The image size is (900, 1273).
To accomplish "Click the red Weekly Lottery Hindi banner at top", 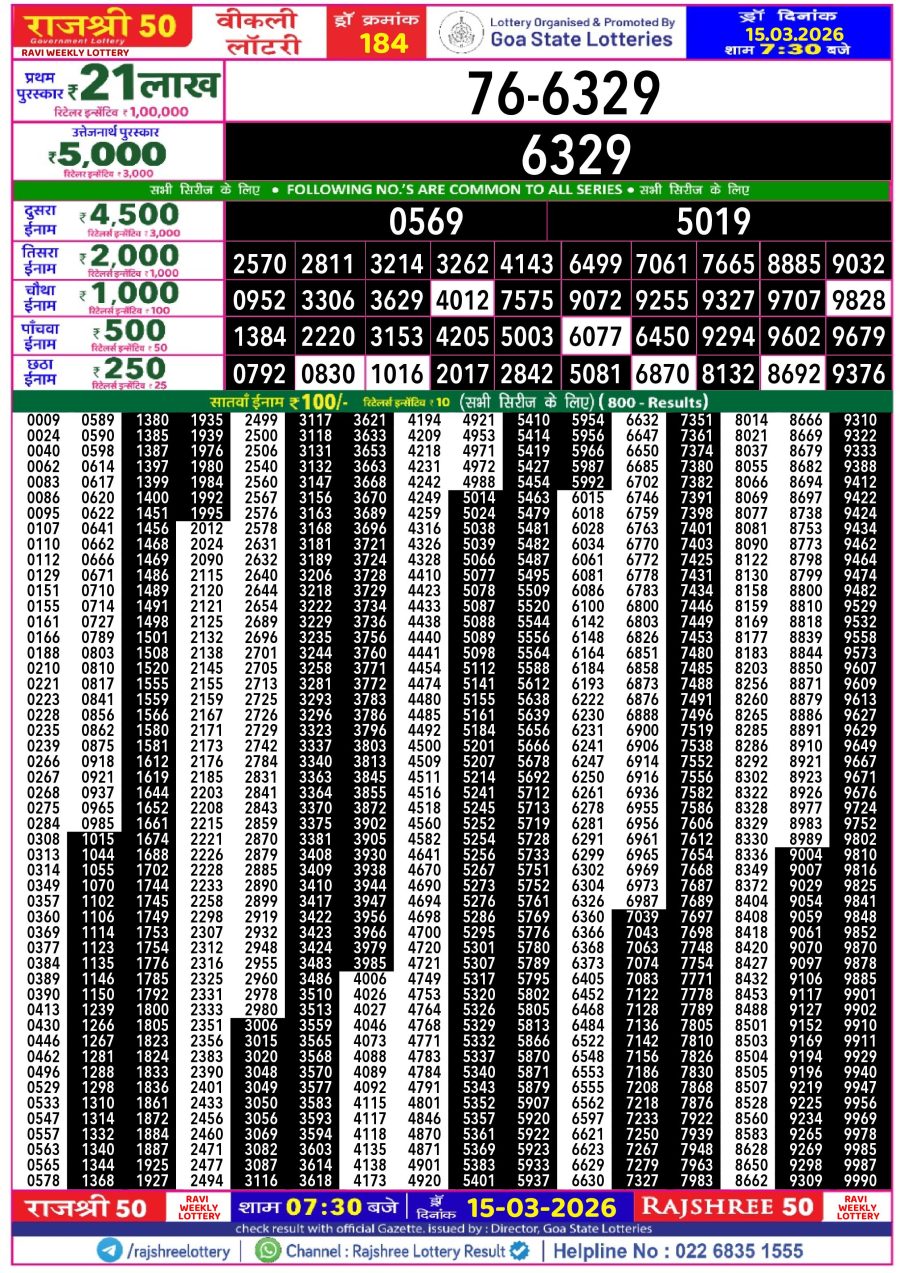I will (x=260, y=32).
